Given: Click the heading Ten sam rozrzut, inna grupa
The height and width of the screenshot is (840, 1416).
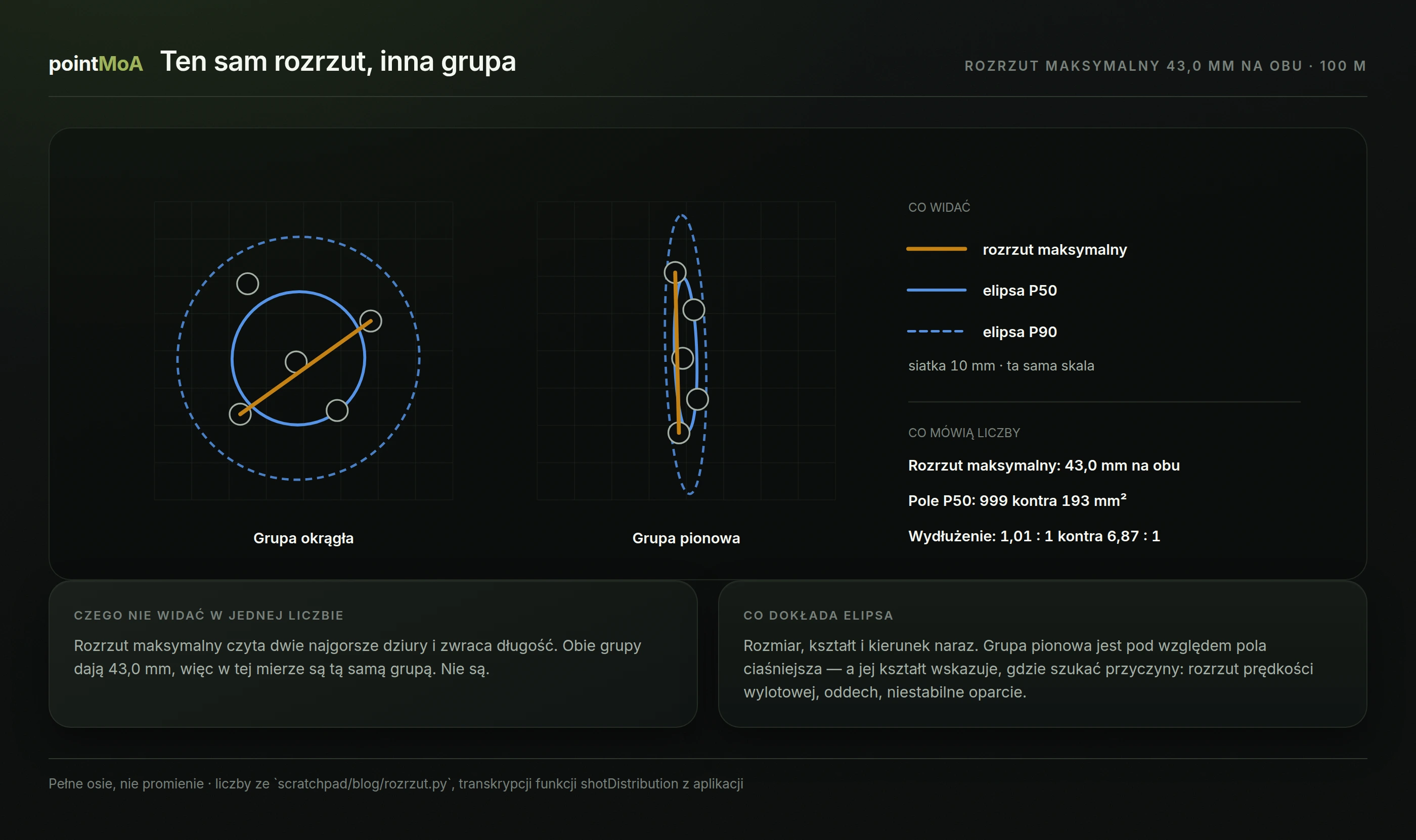Looking at the screenshot, I should (x=338, y=61).
